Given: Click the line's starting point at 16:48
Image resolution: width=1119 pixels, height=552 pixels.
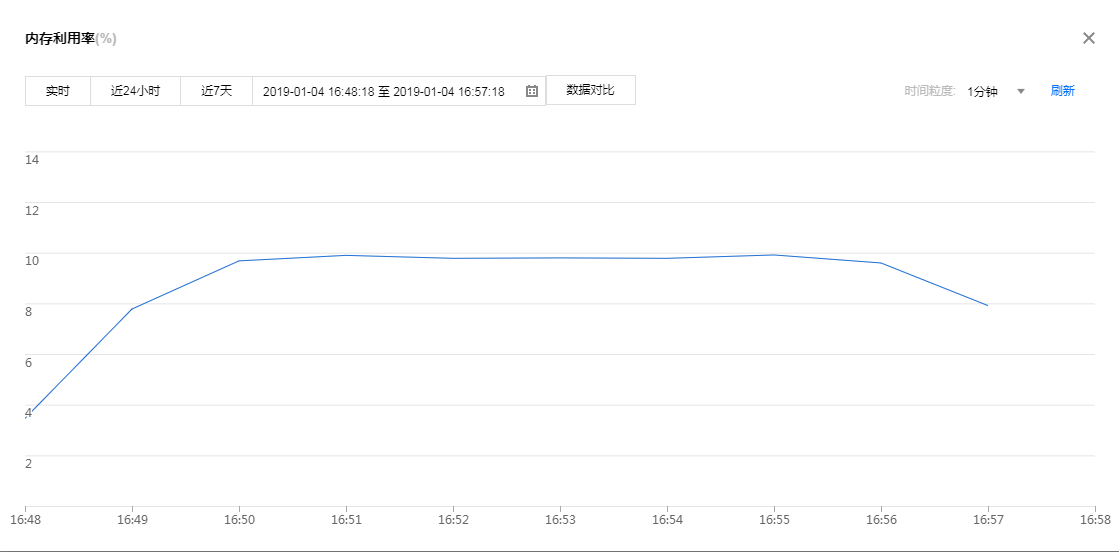Looking at the screenshot, I should 26,414.
